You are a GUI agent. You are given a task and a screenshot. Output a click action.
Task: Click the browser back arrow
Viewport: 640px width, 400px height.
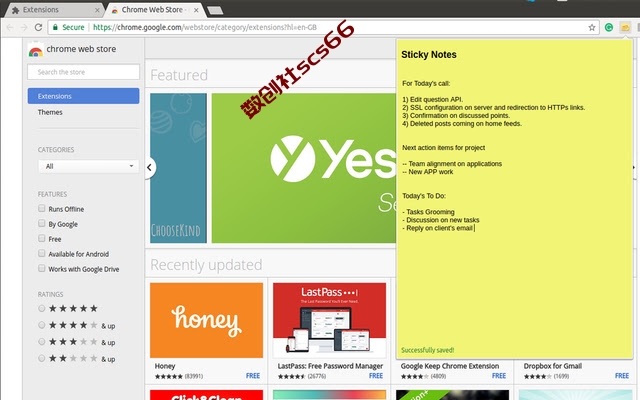10,27
